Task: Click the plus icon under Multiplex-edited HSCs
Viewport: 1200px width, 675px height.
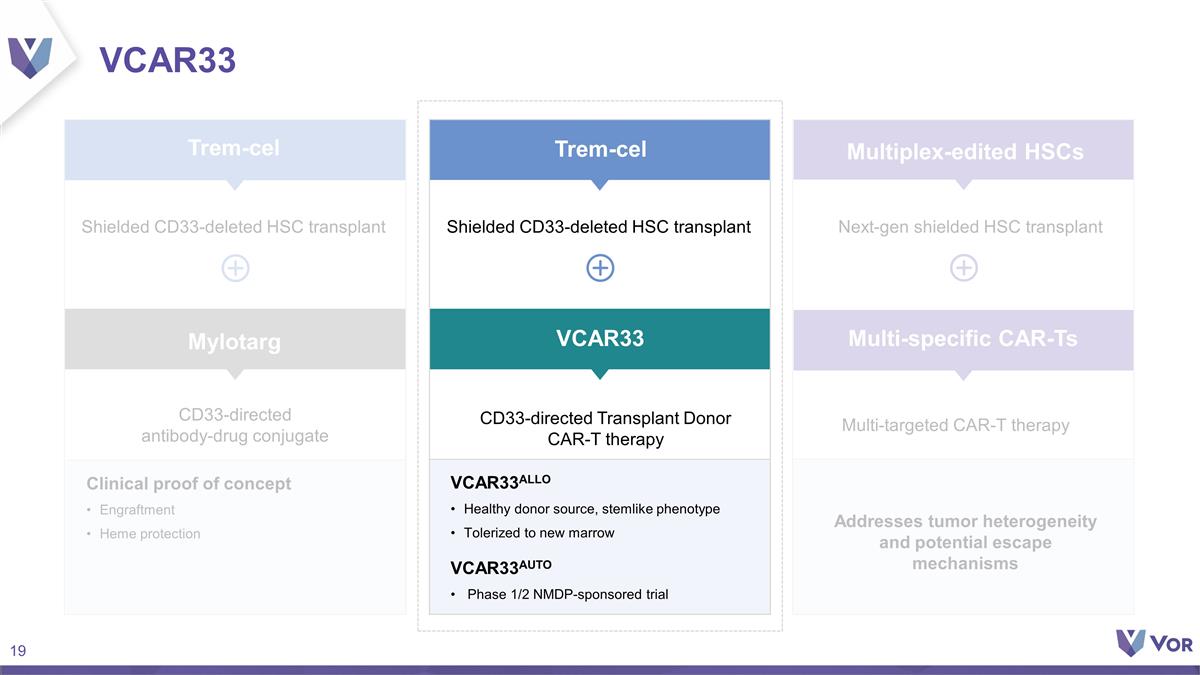Action: [x=964, y=268]
